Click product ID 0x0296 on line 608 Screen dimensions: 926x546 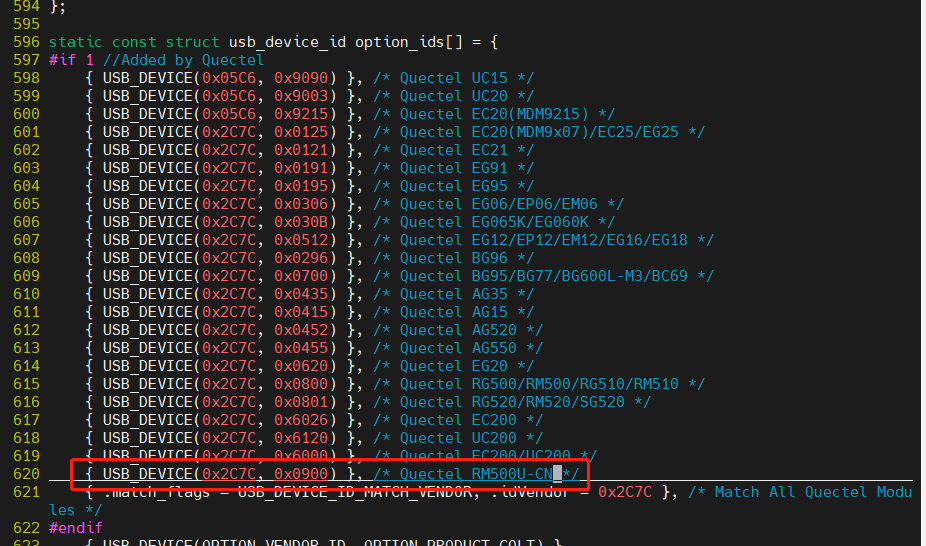(x=301, y=258)
